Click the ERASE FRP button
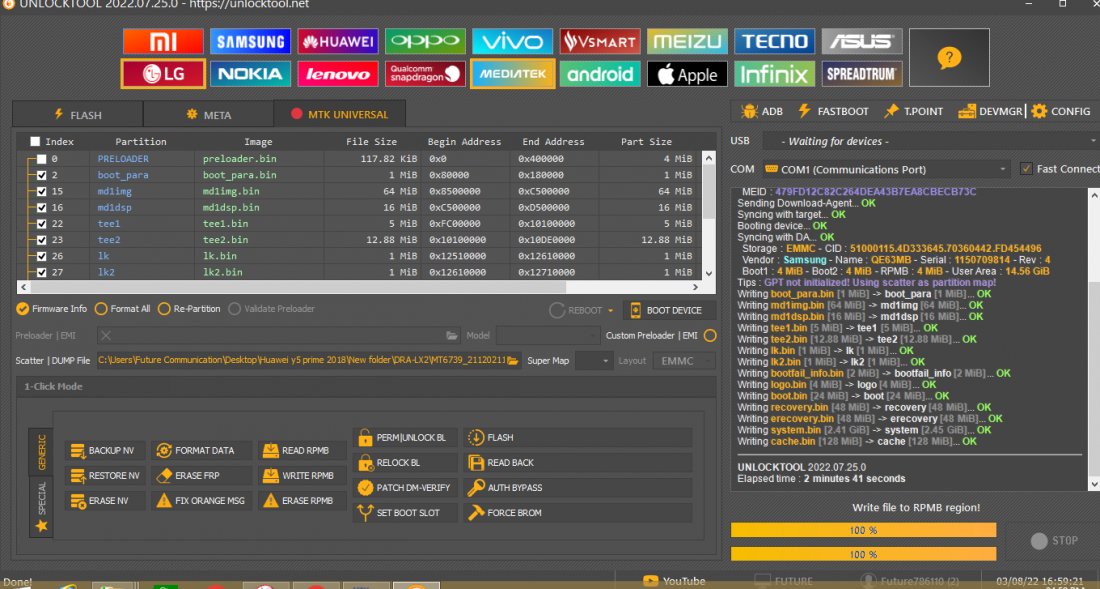1100x589 pixels. 201,475
